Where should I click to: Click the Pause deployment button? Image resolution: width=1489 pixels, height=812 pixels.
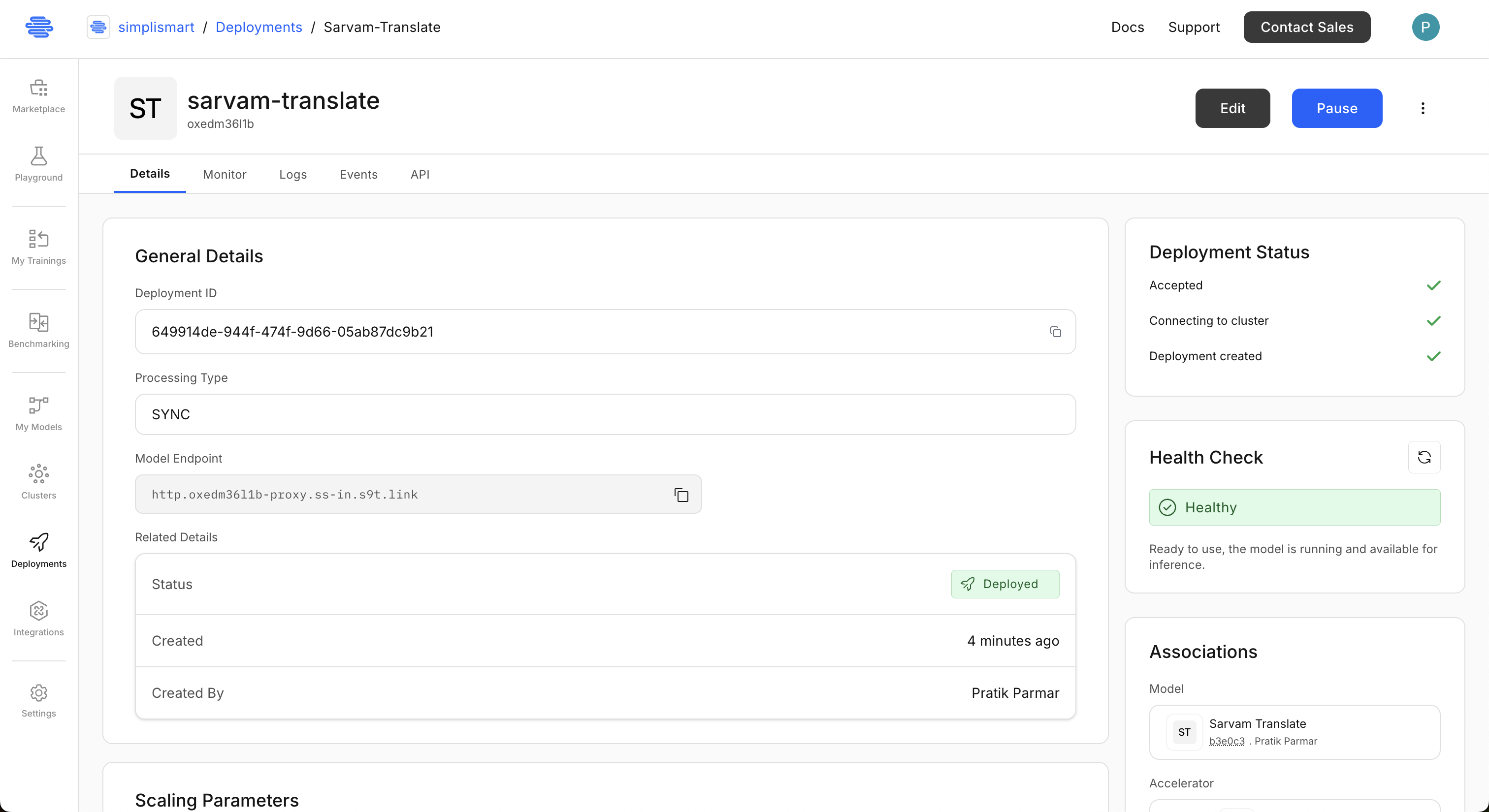[x=1336, y=109]
